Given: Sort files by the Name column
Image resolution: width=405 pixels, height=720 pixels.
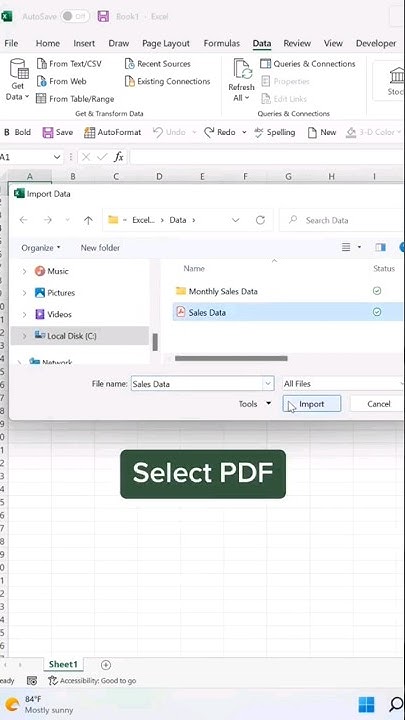Looking at the screenshot, I should [x=194, y=269].
